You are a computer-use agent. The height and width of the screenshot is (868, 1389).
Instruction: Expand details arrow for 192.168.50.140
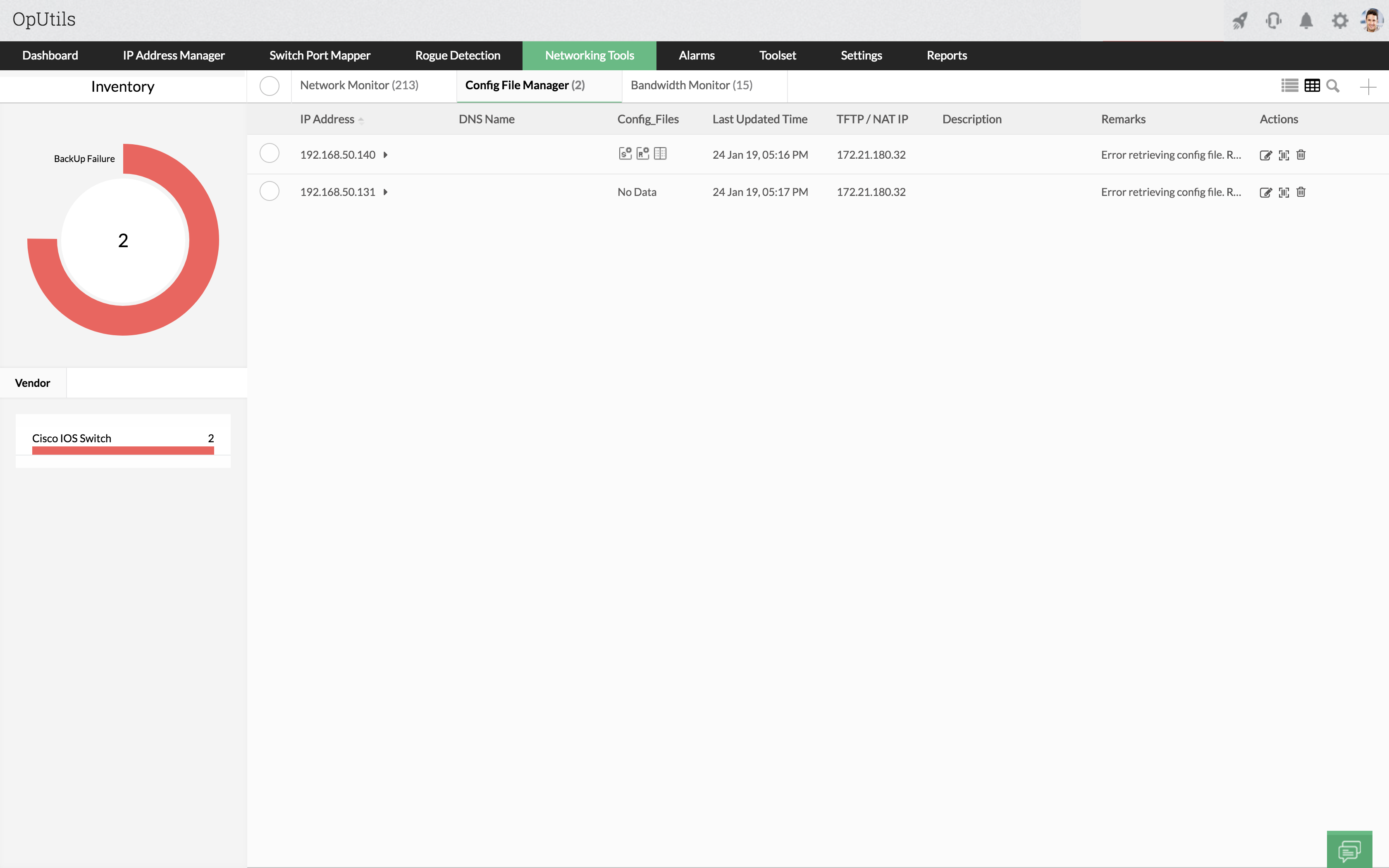pyautogui.click(x=386, y=155)
